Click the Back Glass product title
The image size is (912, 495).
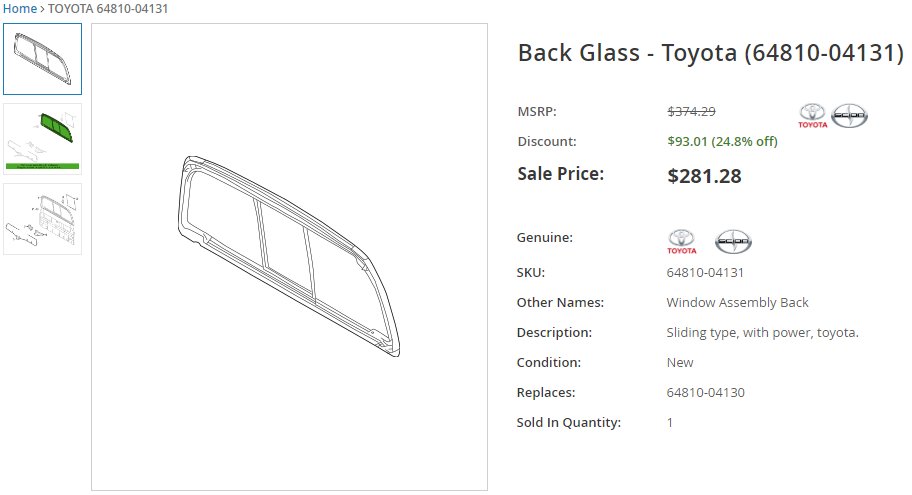pyautogui.click(x=711, y=53)
